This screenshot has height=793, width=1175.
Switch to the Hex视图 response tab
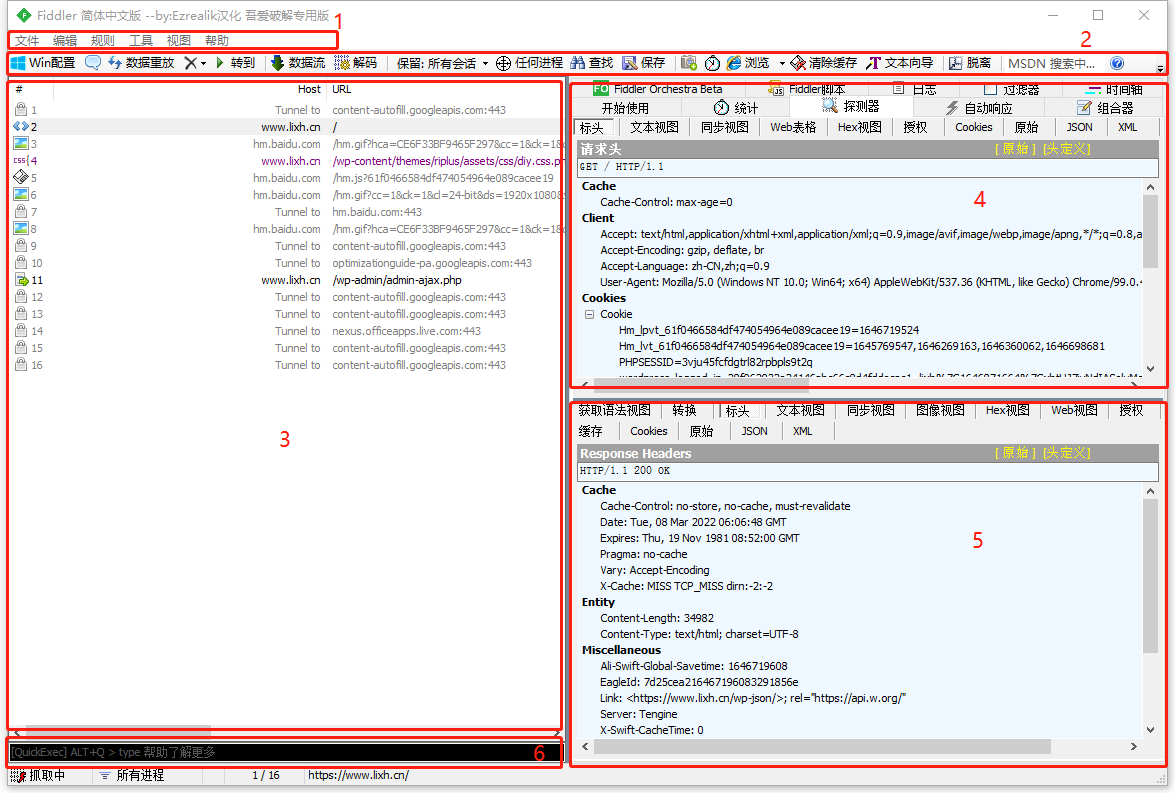[x=1006, y=410]
